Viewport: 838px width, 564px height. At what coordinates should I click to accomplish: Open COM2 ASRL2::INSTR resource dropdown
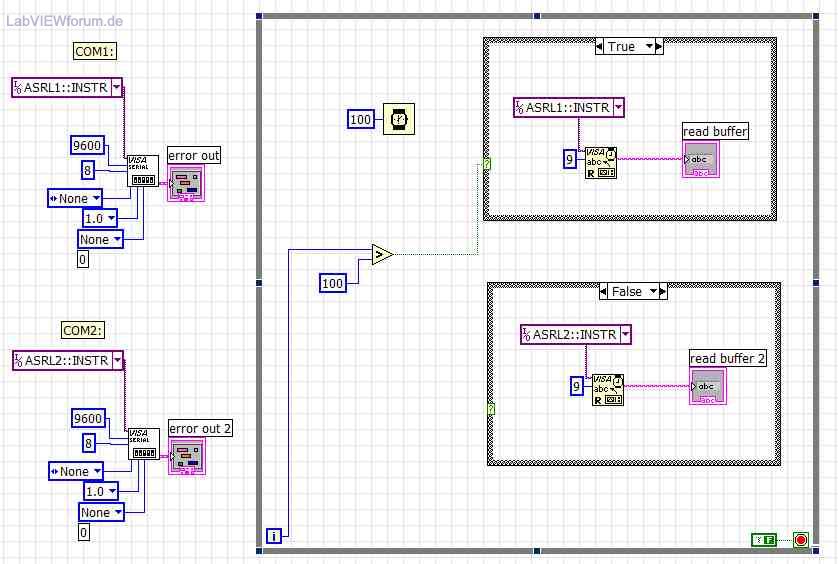[x=118, y=360]
